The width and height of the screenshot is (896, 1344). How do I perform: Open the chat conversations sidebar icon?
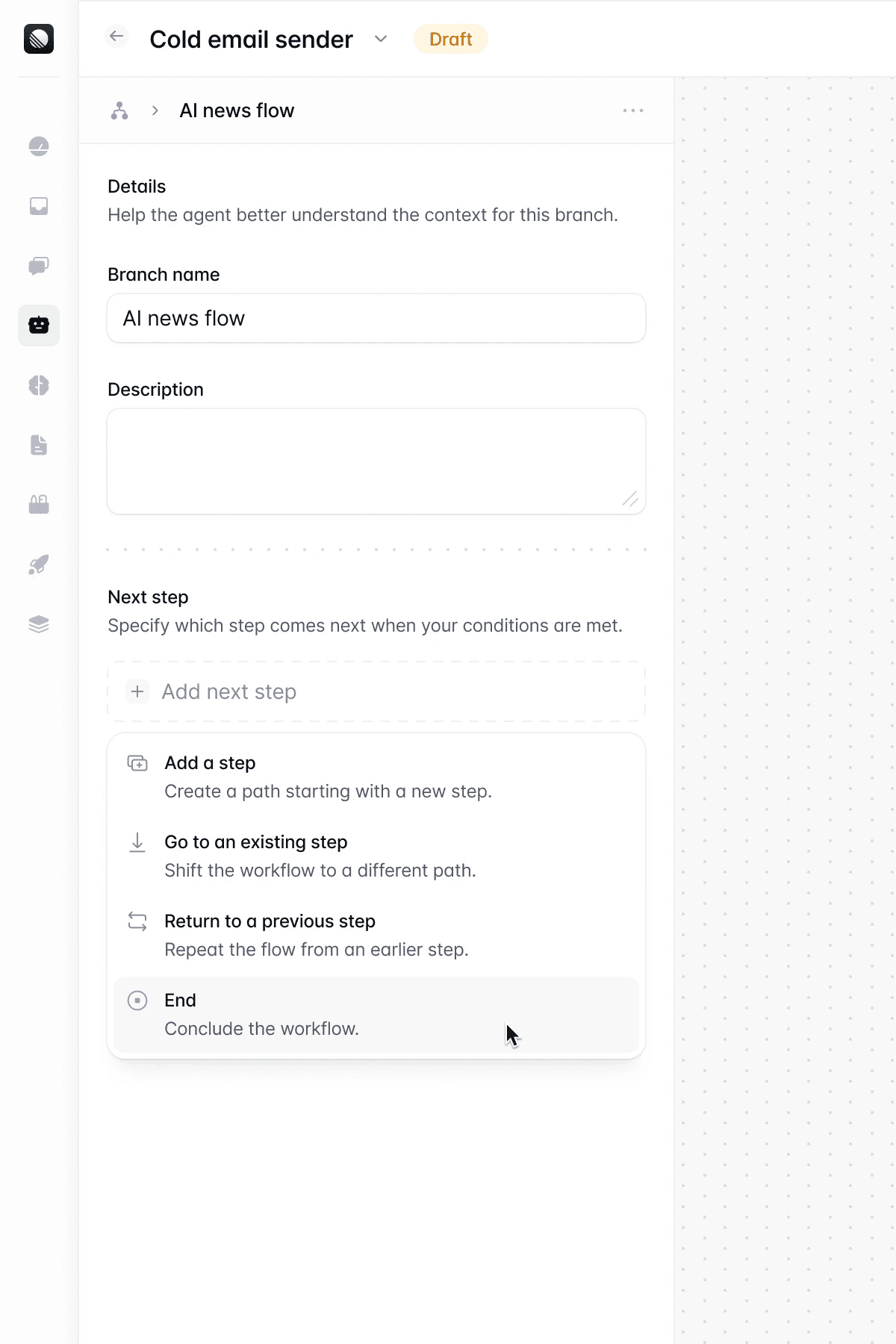coord(39,266)
